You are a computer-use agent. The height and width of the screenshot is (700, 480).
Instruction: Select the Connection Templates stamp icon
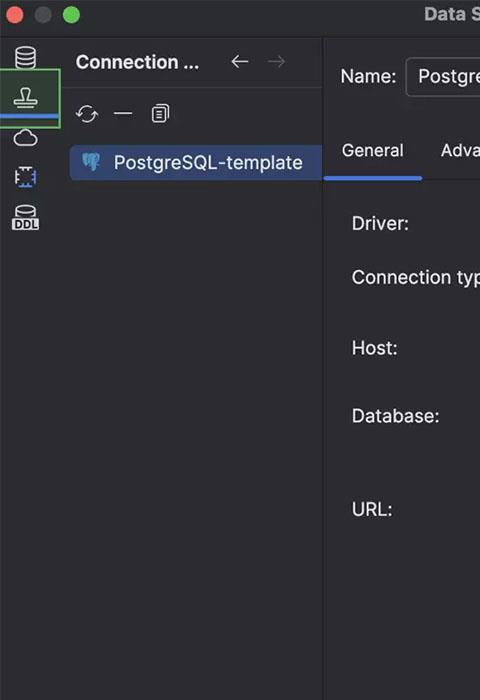coord(25,97)
